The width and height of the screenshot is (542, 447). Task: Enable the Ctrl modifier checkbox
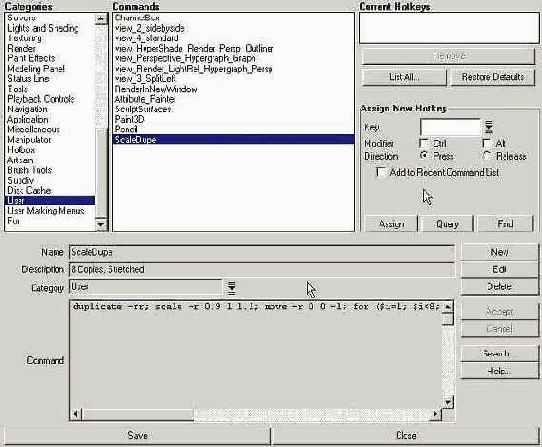point(423,143)
